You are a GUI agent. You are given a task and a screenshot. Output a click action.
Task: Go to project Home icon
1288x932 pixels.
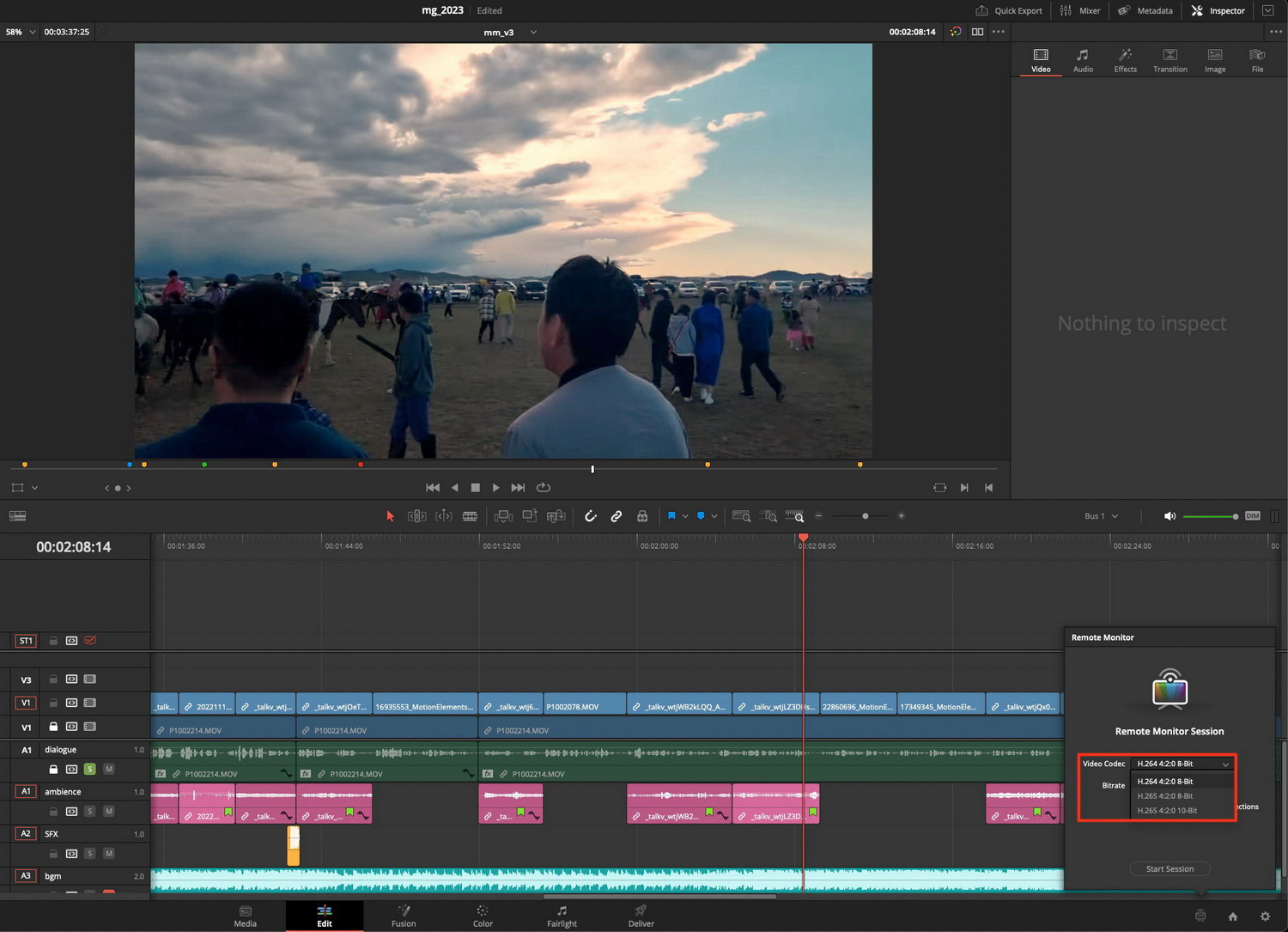[1233, 916]
